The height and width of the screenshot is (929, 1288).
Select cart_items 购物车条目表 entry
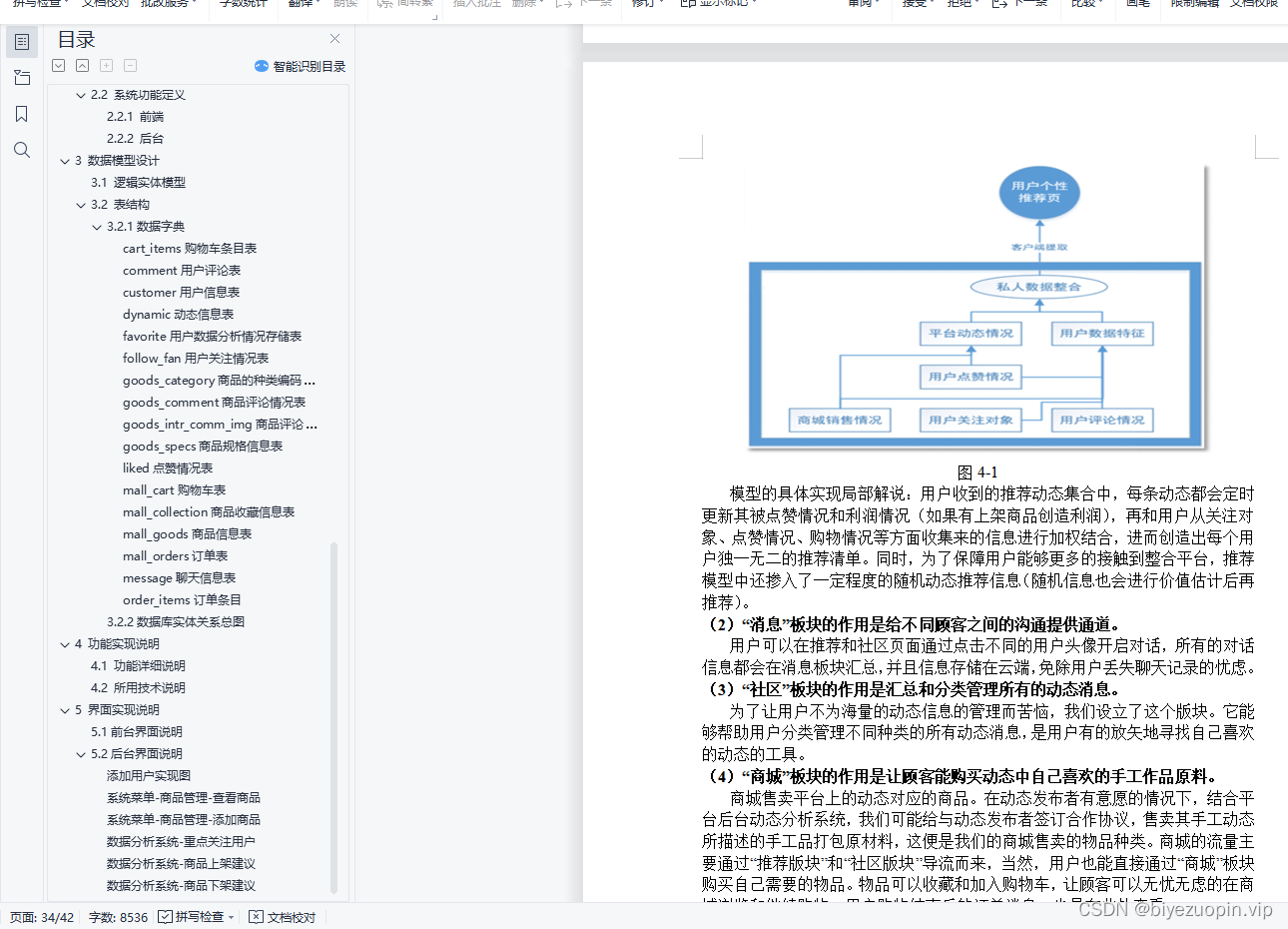[190, 249]
